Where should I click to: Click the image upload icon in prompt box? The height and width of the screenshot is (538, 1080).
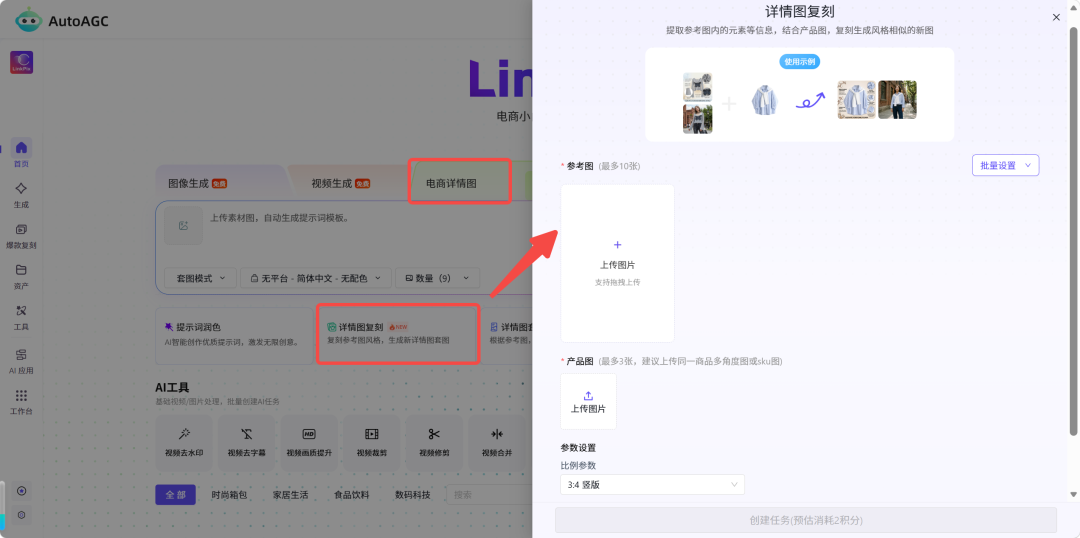183,225
